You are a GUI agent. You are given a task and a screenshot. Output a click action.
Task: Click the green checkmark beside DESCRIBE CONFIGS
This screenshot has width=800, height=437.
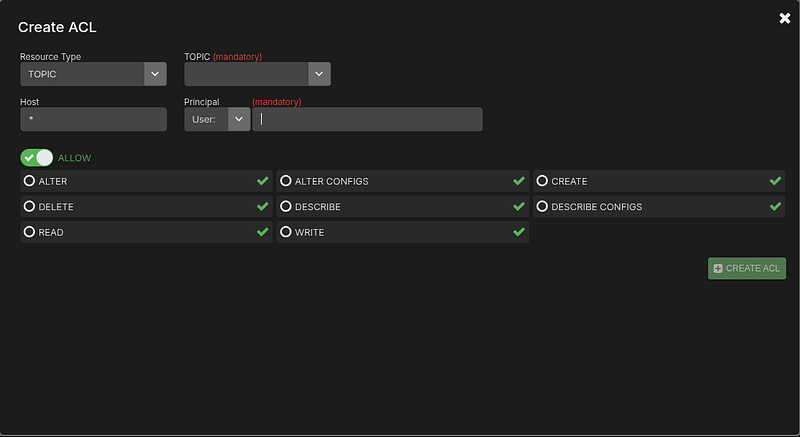[775, 207]
